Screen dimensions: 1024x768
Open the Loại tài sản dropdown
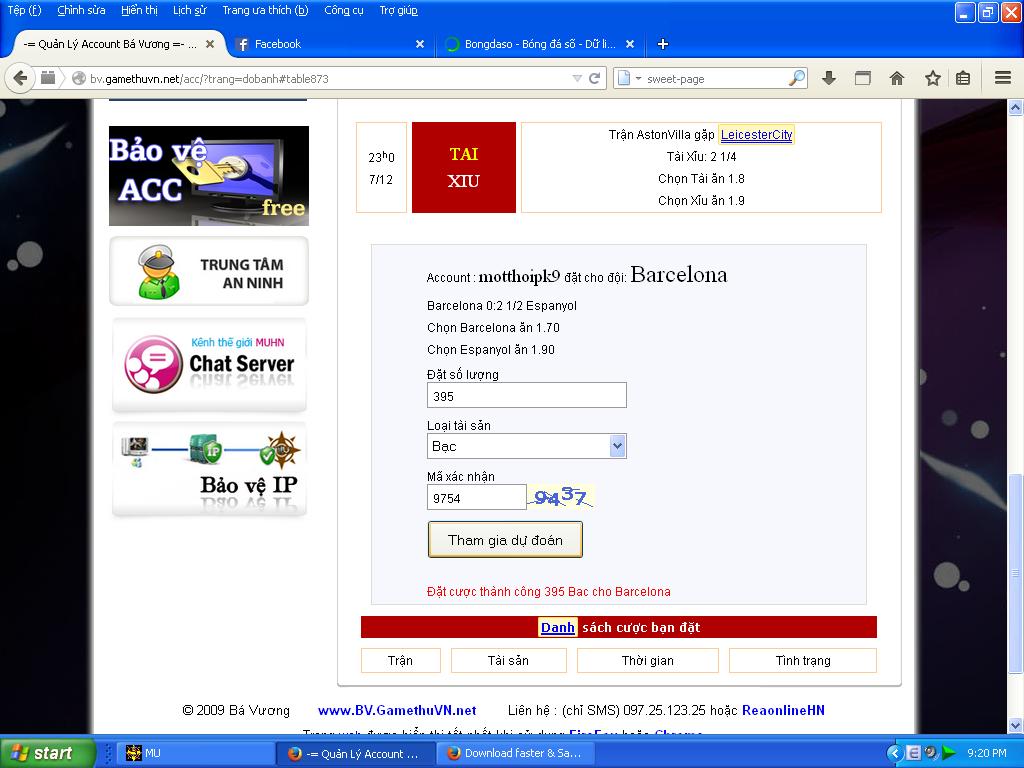click(x=526, y=446)
